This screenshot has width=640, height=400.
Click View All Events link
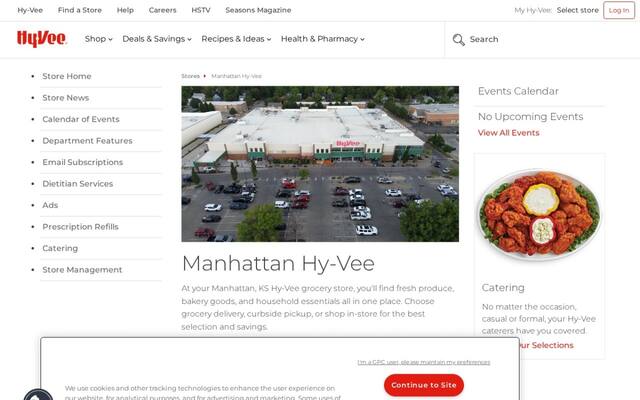click(509, 133)
